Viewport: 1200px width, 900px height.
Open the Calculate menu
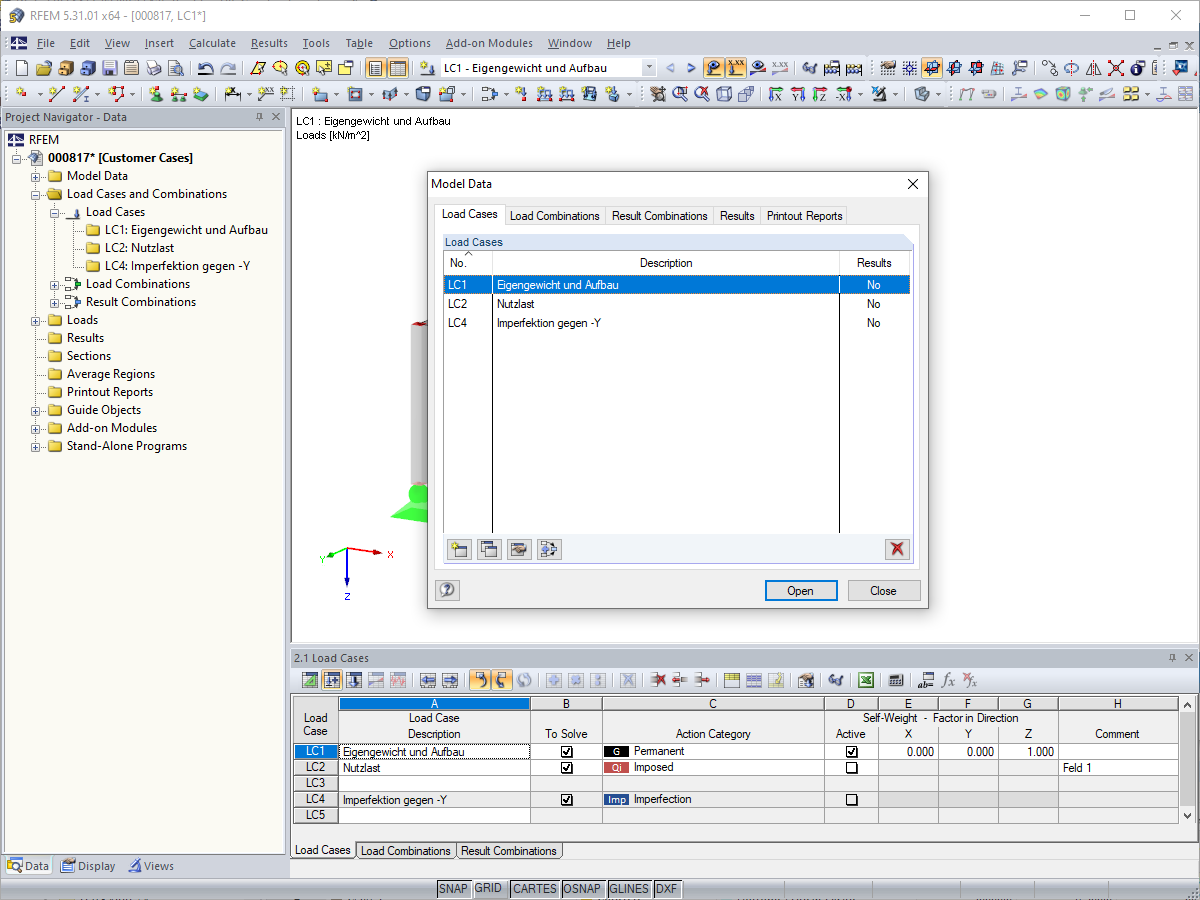(x=212, y=43)
